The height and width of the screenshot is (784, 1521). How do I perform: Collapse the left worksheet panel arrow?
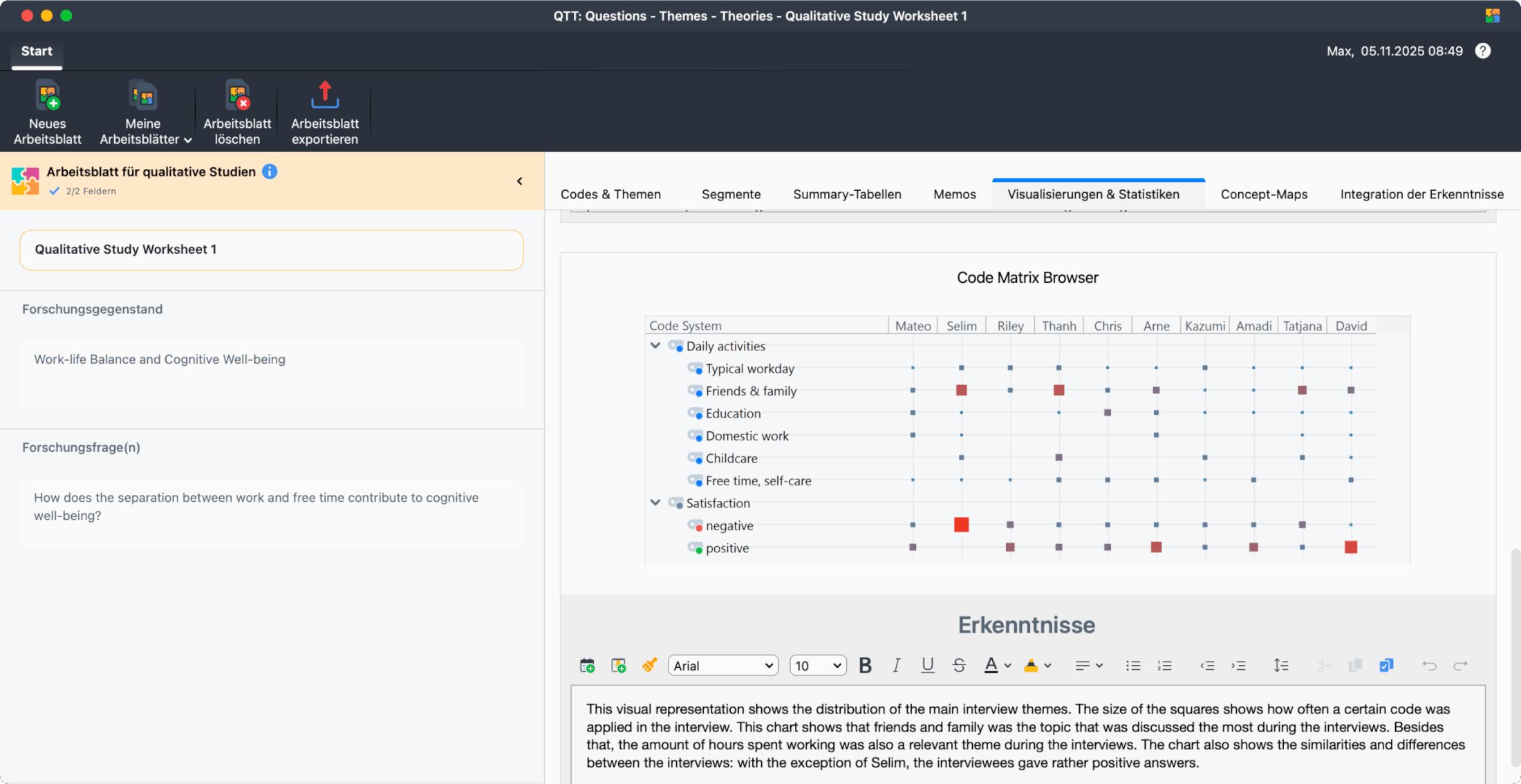tap(520, 181)
